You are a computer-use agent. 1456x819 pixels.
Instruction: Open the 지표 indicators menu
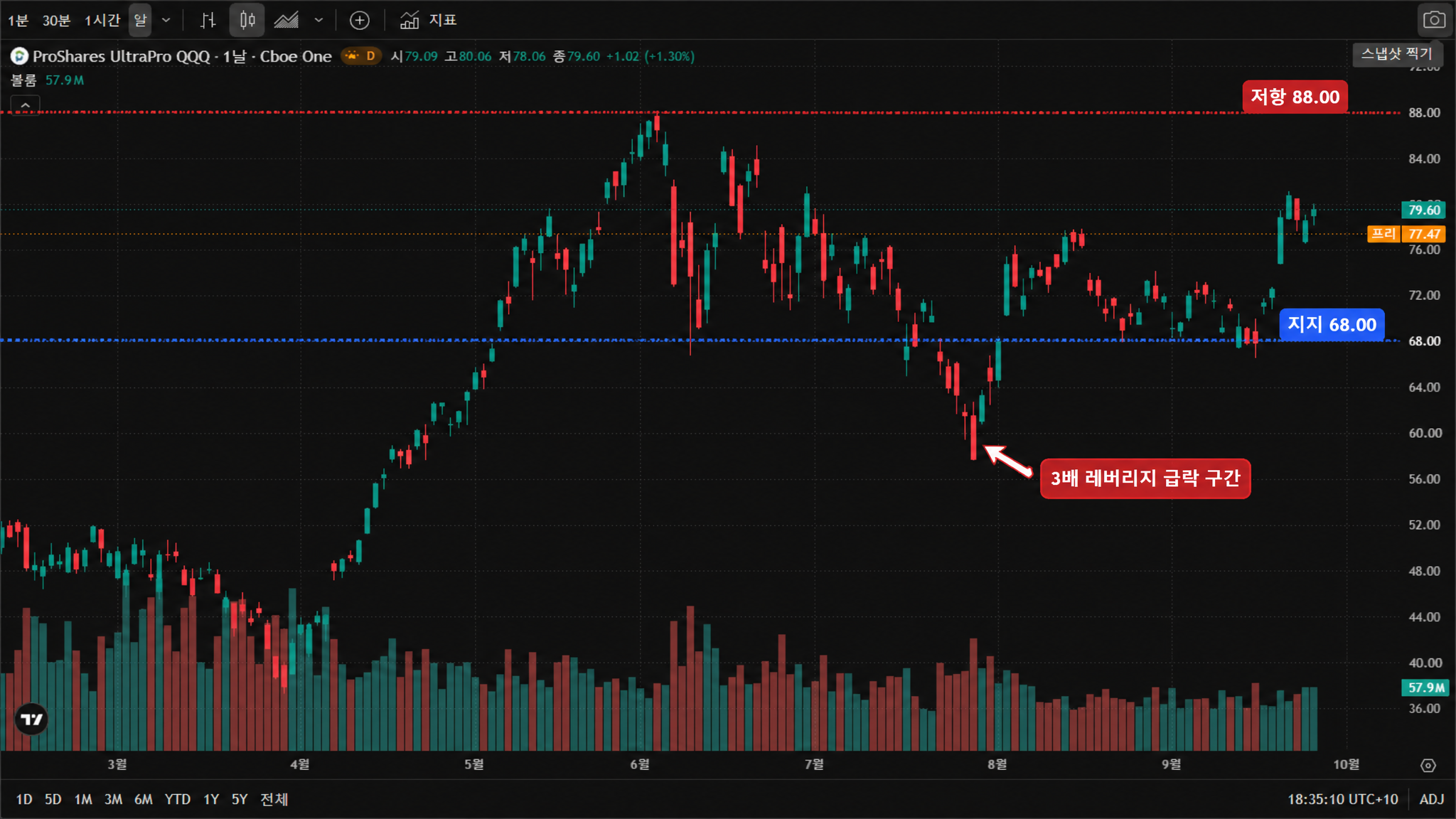[428, 21]
